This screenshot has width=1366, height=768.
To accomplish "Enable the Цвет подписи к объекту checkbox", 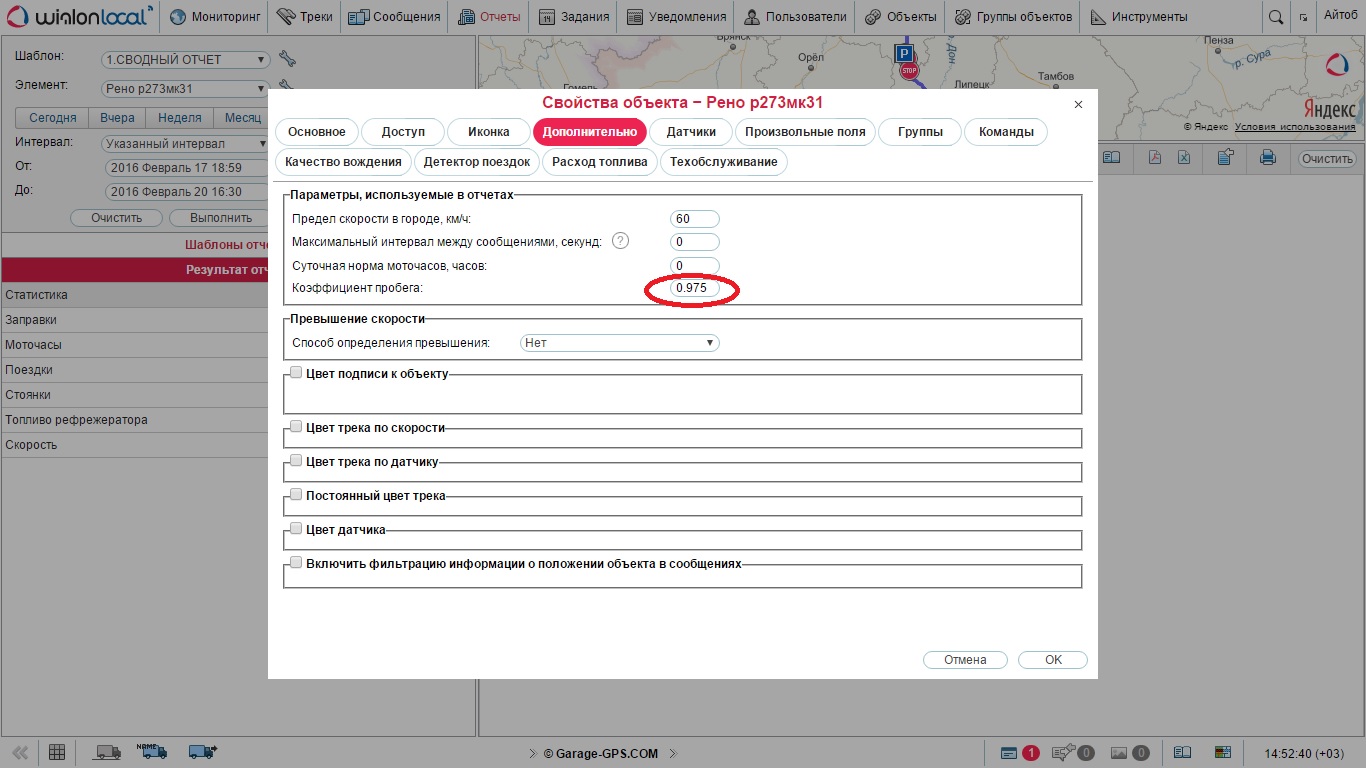I will [296, 372].
